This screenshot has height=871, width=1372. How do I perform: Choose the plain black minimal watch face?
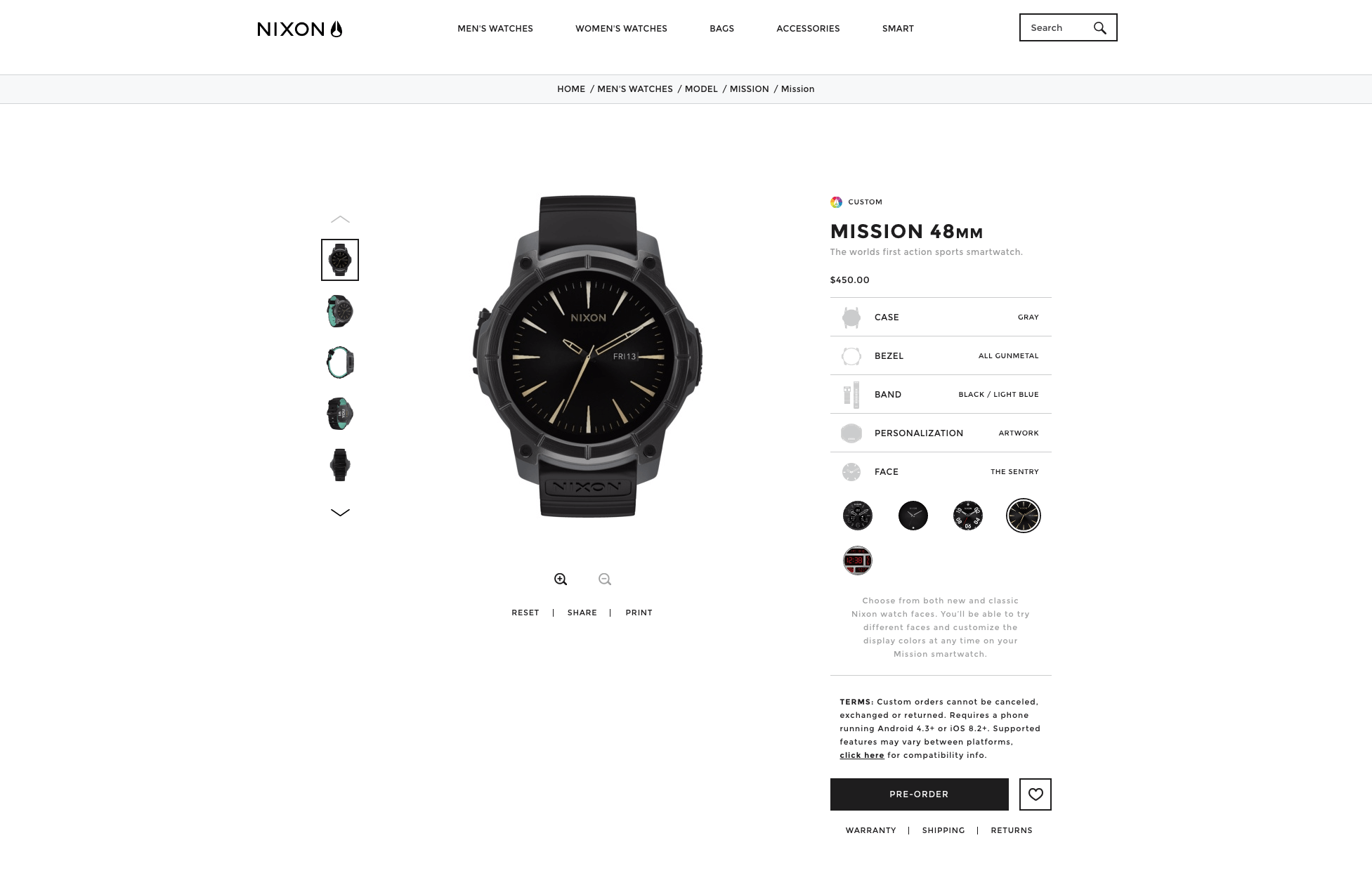tap(913, 516)
